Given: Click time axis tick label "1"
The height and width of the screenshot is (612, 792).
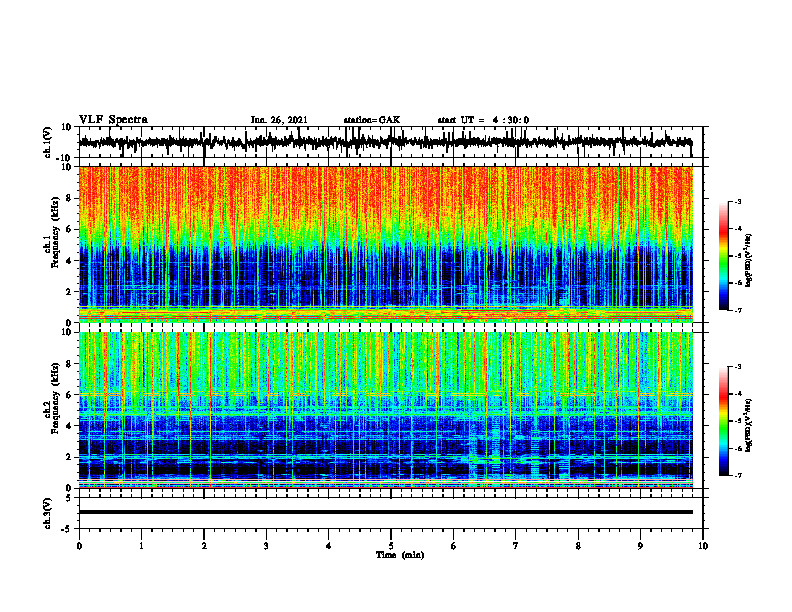Looking at the screenshot, I should 141,546.
